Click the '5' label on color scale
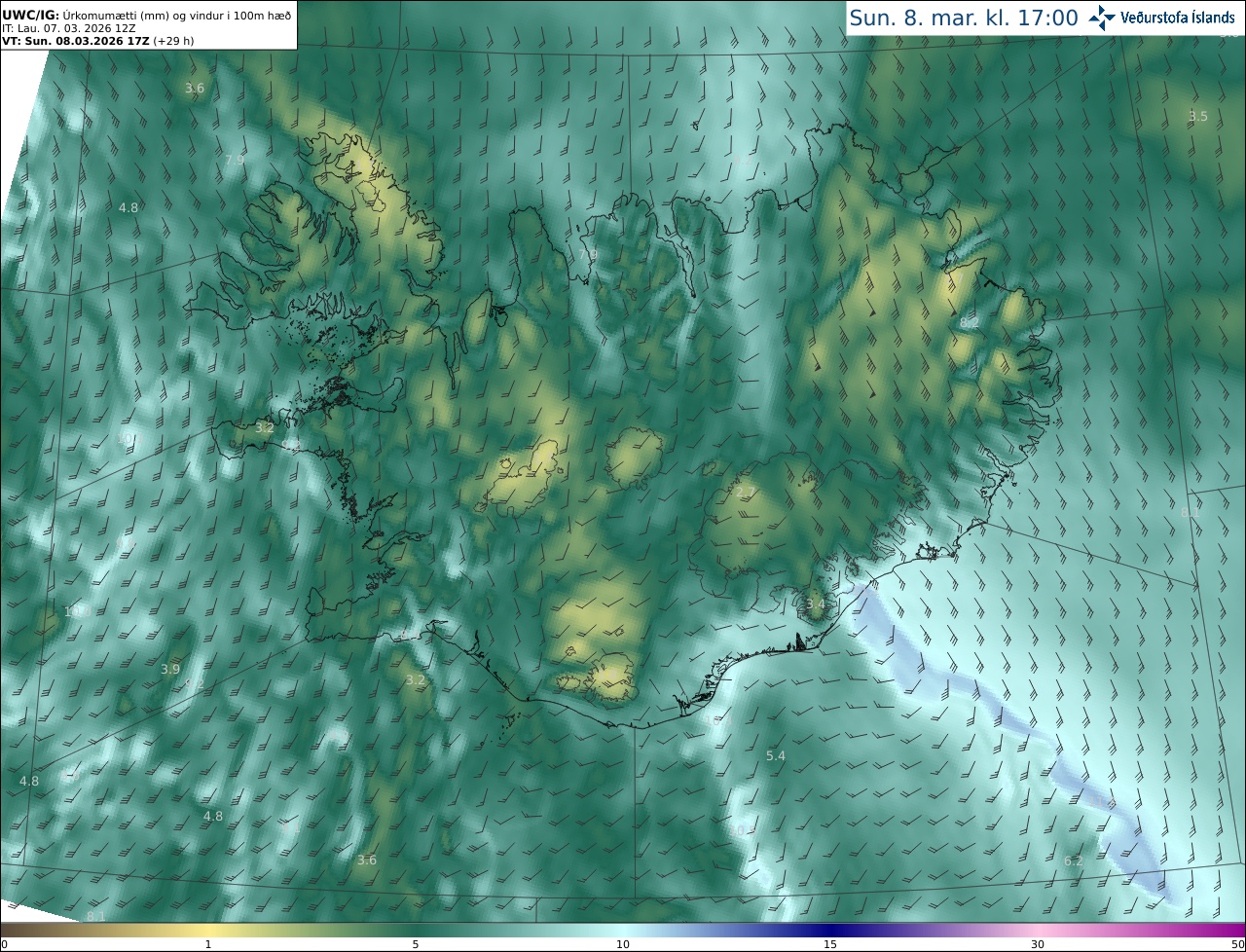Image resolution: width=1246 pixels, height=952 pixels. coord(416,944)
